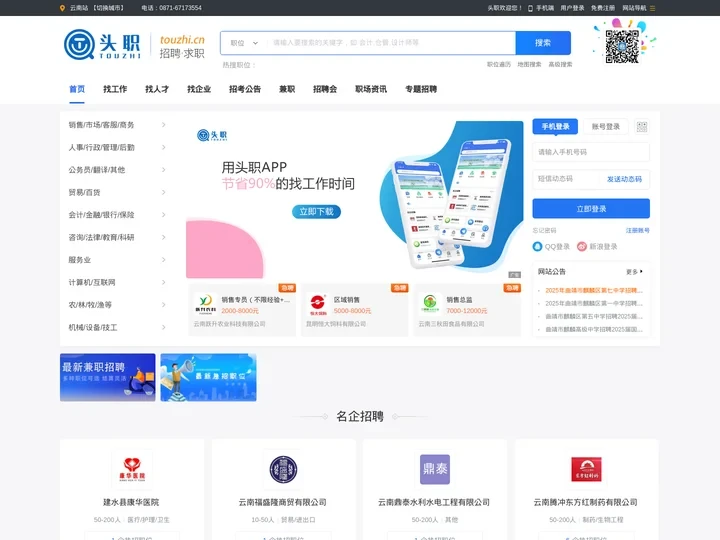Open the purple 鼎泰 logo
The height and width of the screenshot is (540, 720).
click(x=435, y=469)
